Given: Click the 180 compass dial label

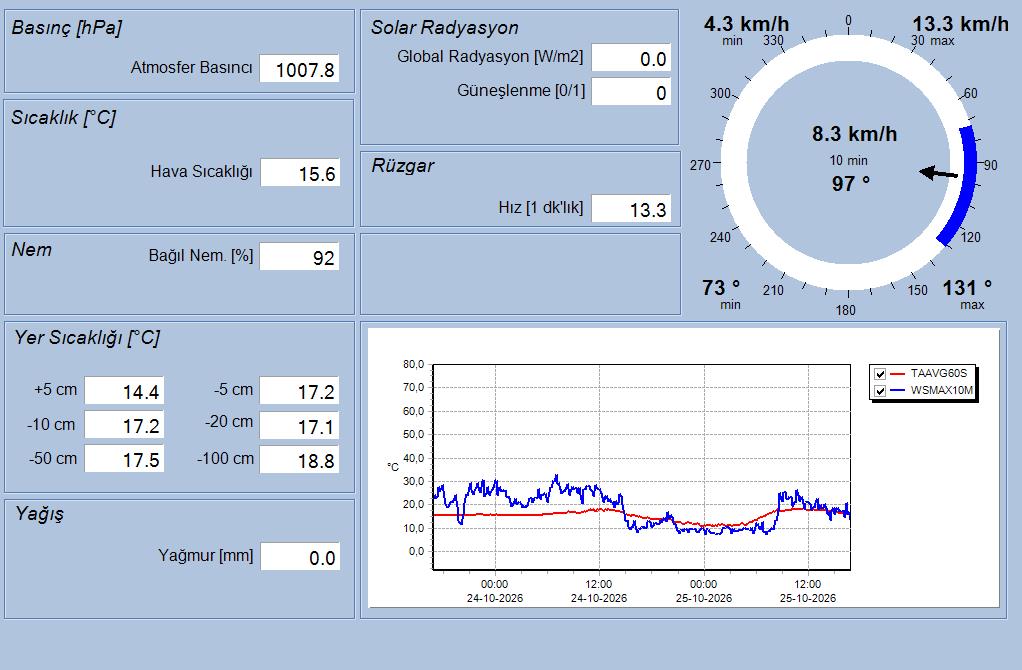Looking at the screenshot, I should pos(845,310).
